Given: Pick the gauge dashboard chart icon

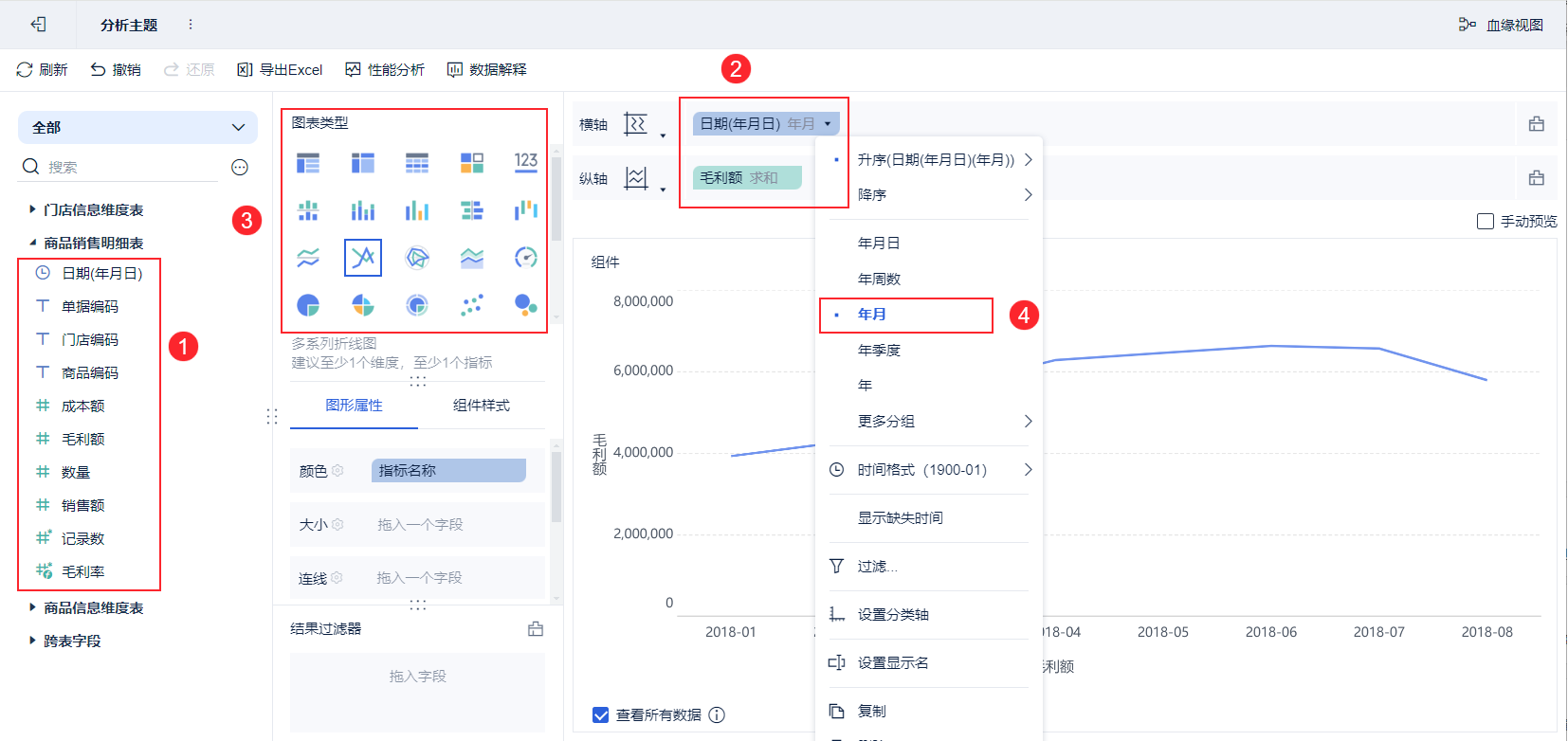Looking at the screenshot, I should [526, 258].
